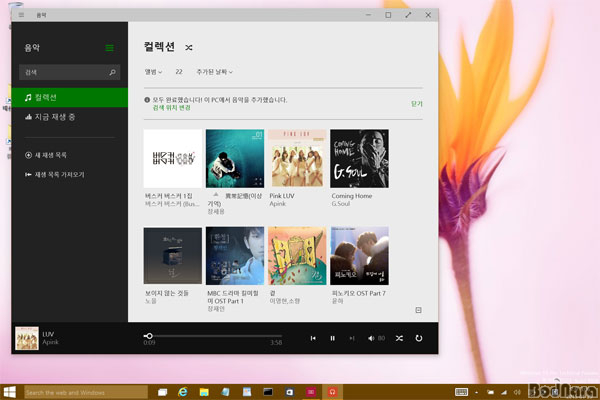This screenshot has height=400, width=600.
Task: Click the G.Soul artist name text
Action: click(x=341, y=204)
